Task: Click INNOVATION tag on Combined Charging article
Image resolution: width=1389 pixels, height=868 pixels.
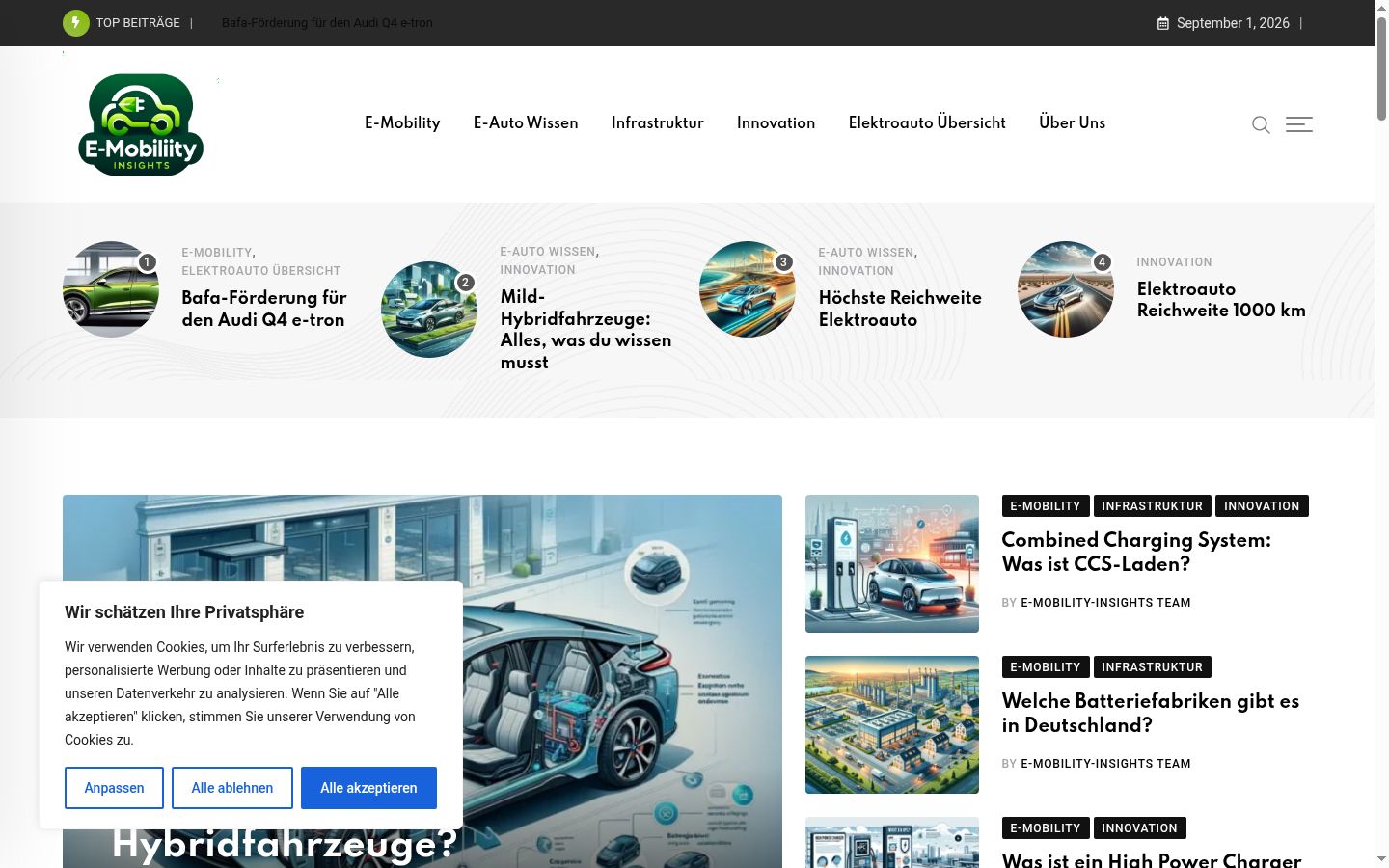Action: pos(1262,506)
